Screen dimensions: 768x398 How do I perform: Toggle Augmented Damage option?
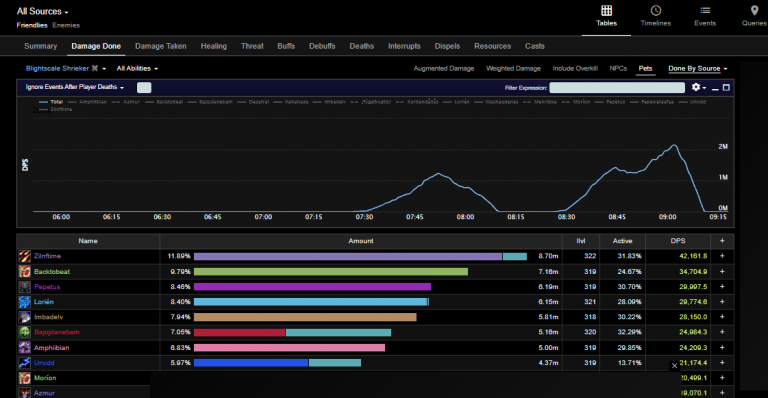(x=444, y=69)
